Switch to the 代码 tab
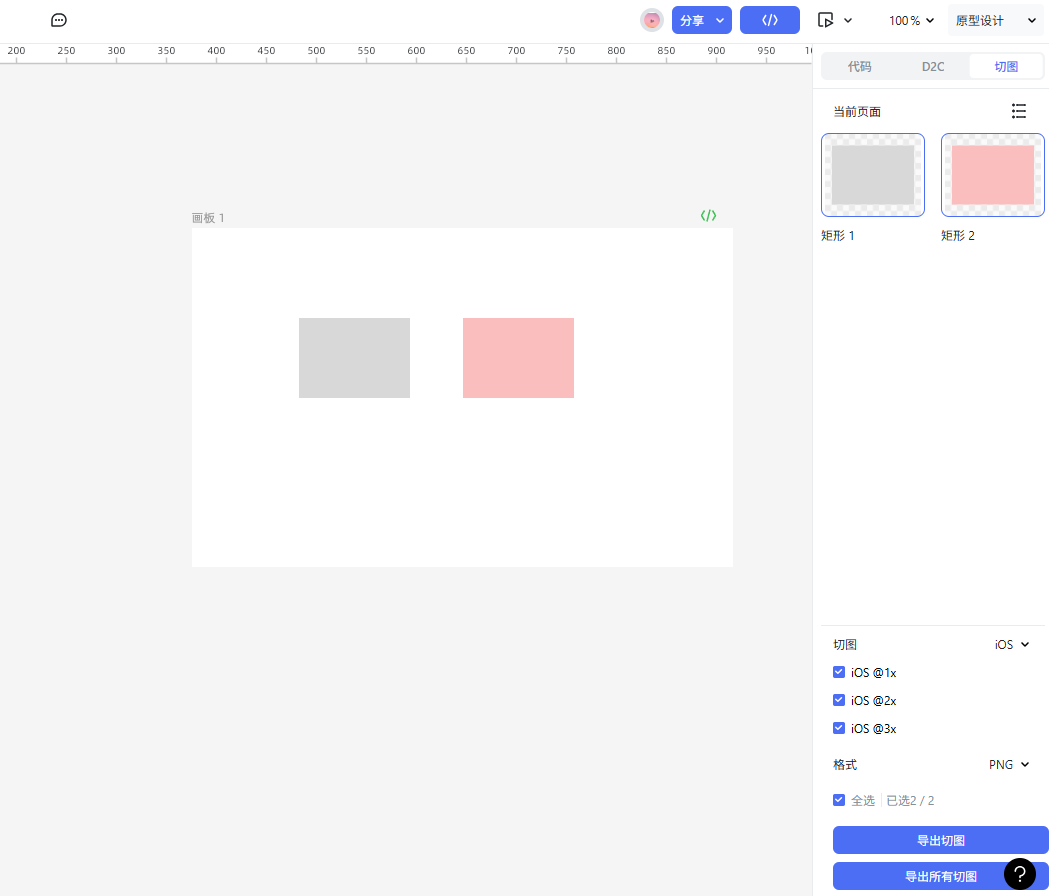 click(859, 66)
